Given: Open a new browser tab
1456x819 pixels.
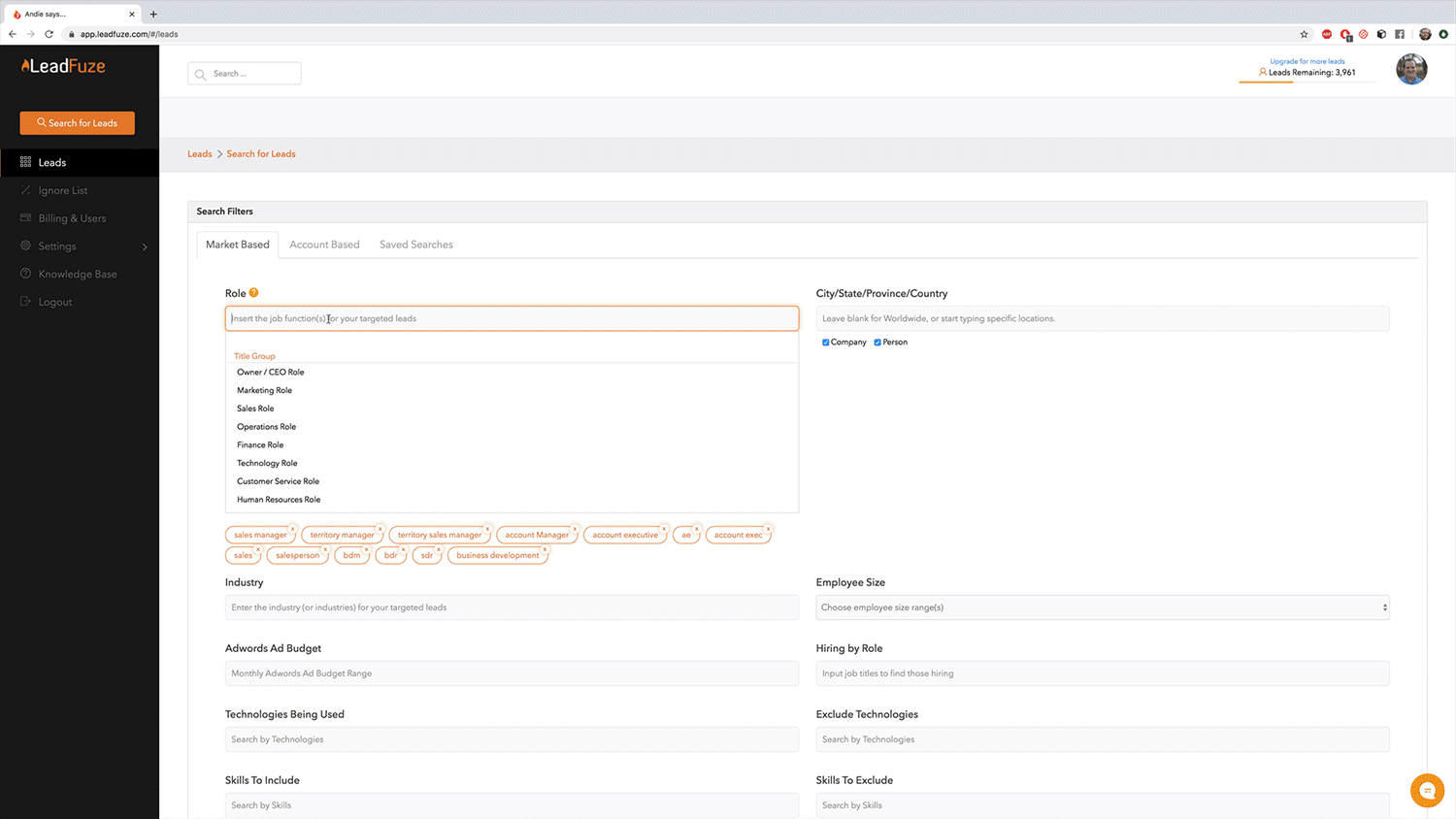Looking at the screenshot, I should click(153, 14).
